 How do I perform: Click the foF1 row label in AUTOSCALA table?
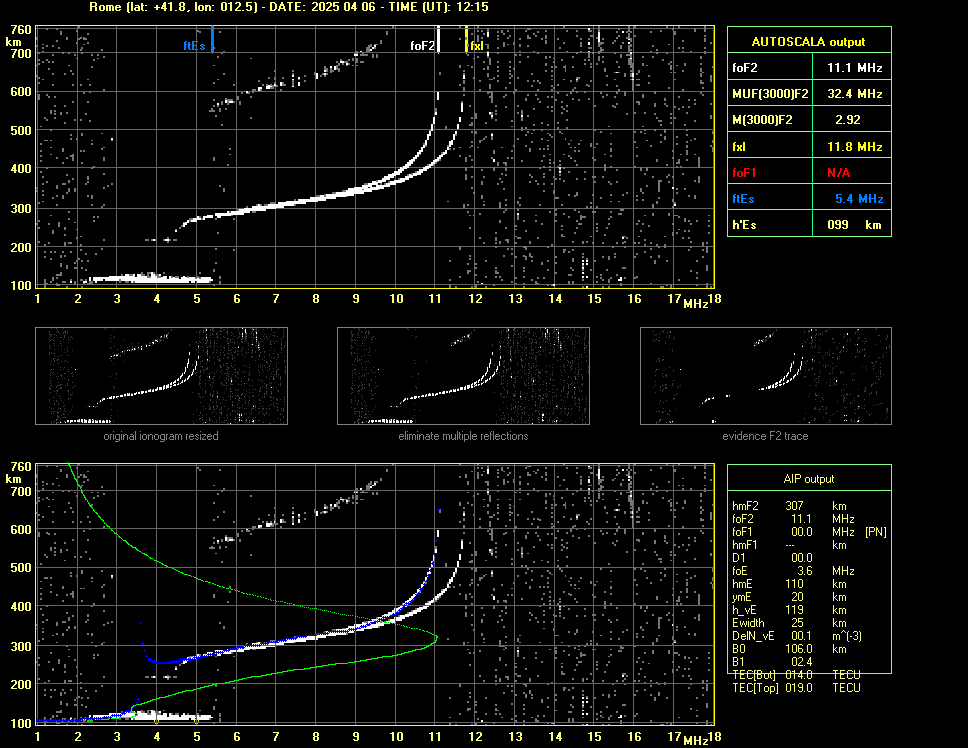coord(745,173)
